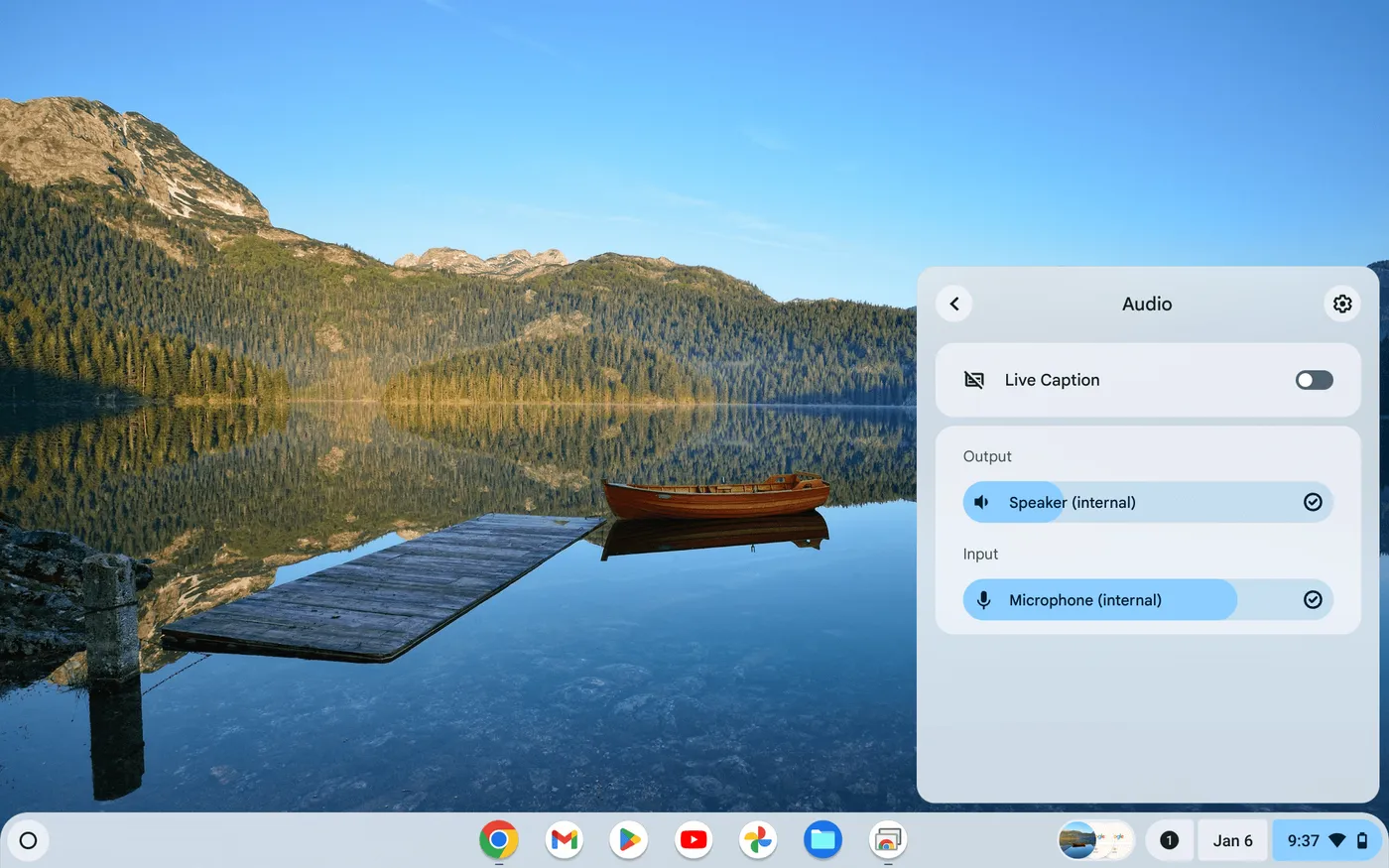Open Google Photos from the shelf
The width and height of the screenshot is (1389, 868).
(x=758, y=840)
